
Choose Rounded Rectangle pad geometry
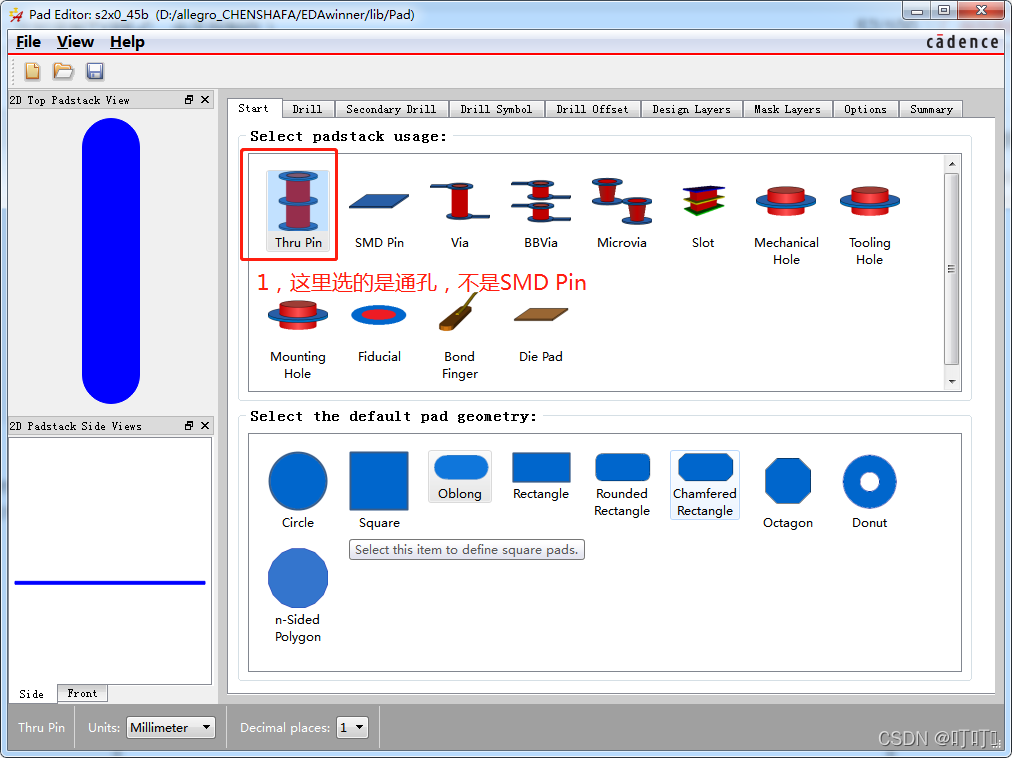point(622,485)
